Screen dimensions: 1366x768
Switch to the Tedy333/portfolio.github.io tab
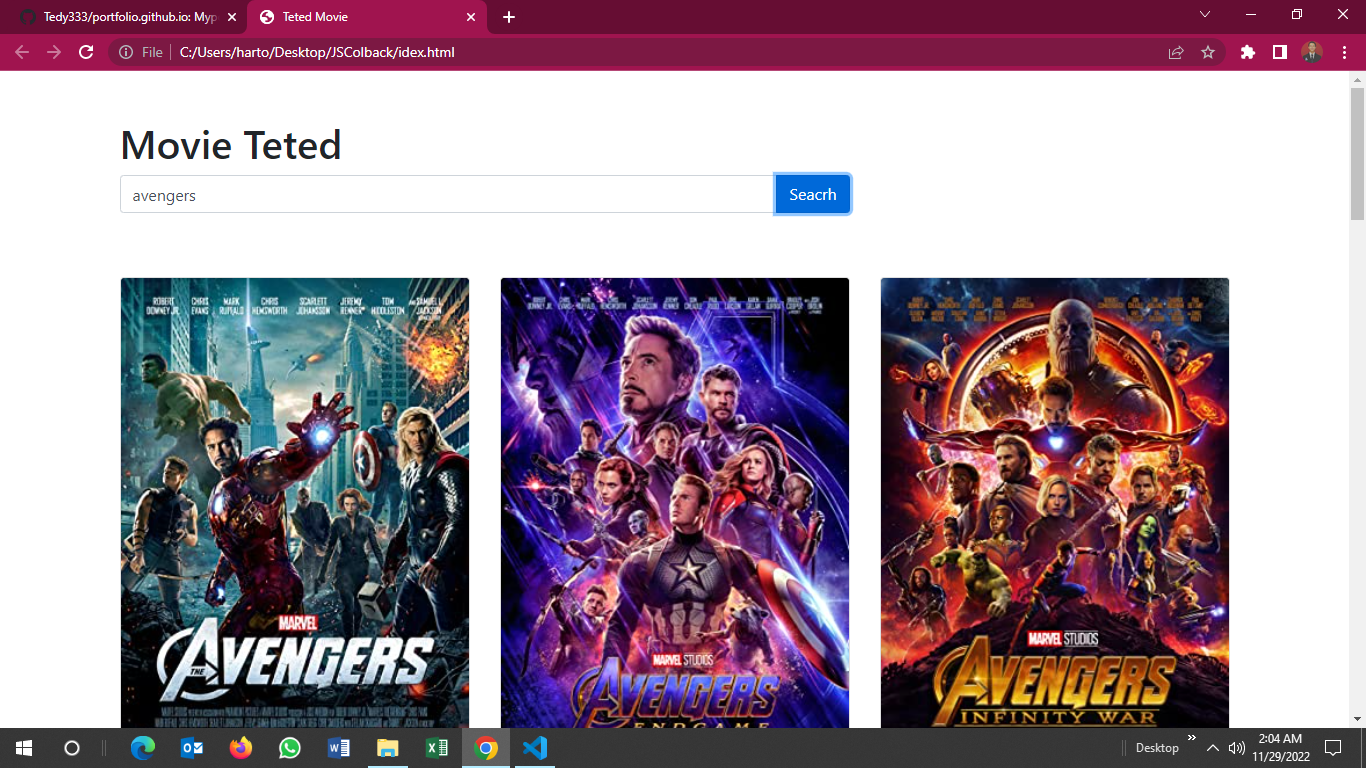click(128, 17)
